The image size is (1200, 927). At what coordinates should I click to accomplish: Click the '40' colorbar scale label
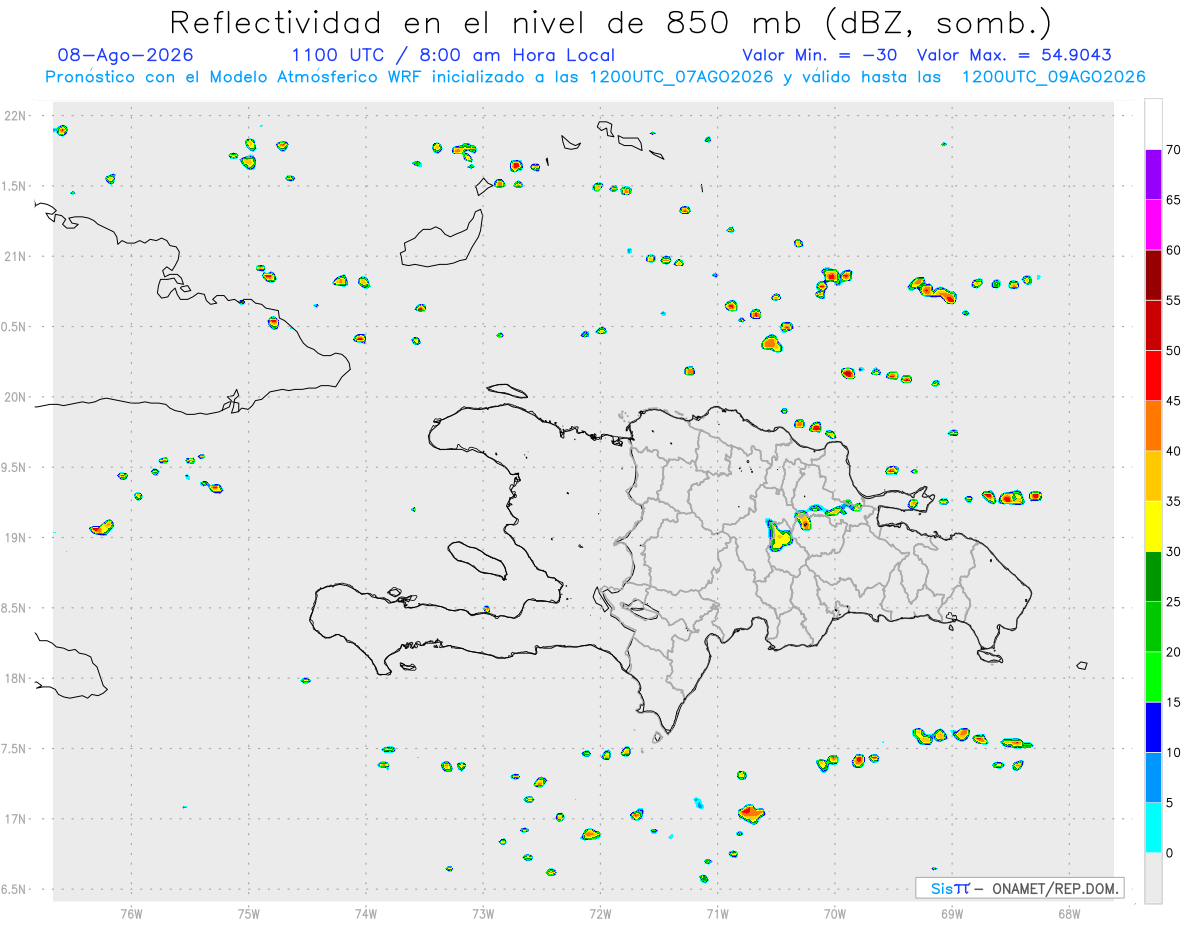point(1174,451)
